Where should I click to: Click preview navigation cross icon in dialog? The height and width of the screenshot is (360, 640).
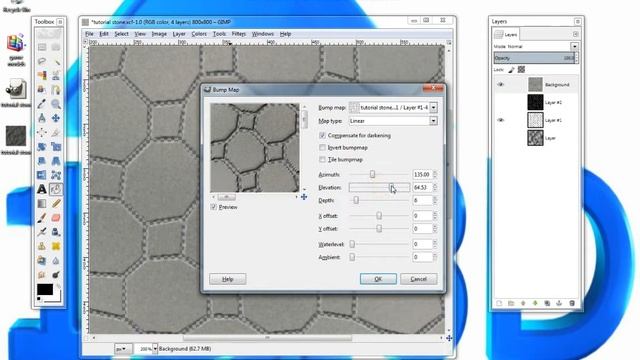[x=304, y=197]
